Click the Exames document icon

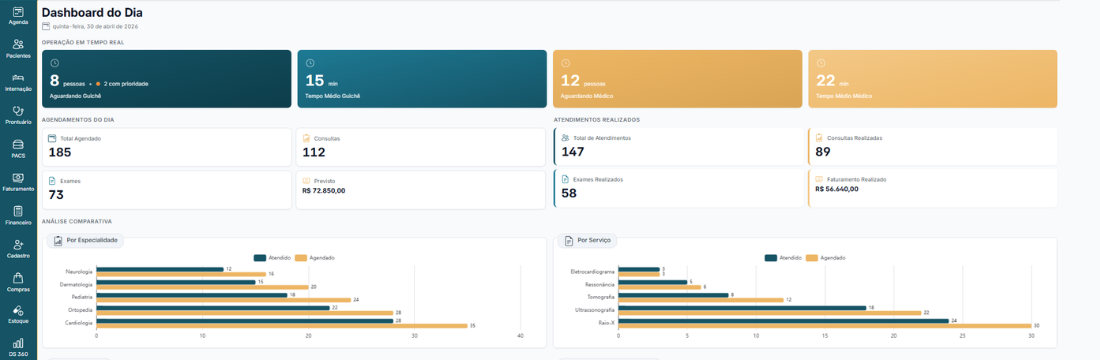(53, 180)
